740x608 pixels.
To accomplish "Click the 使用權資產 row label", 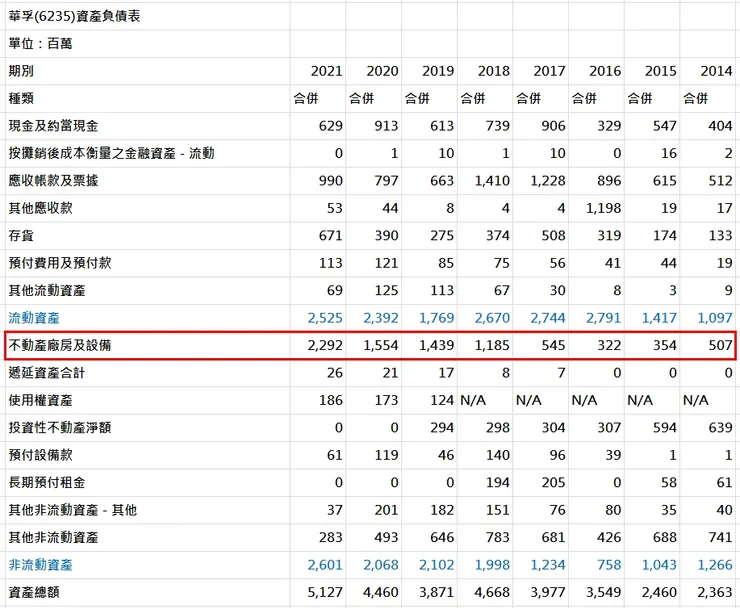I will 40,400.
